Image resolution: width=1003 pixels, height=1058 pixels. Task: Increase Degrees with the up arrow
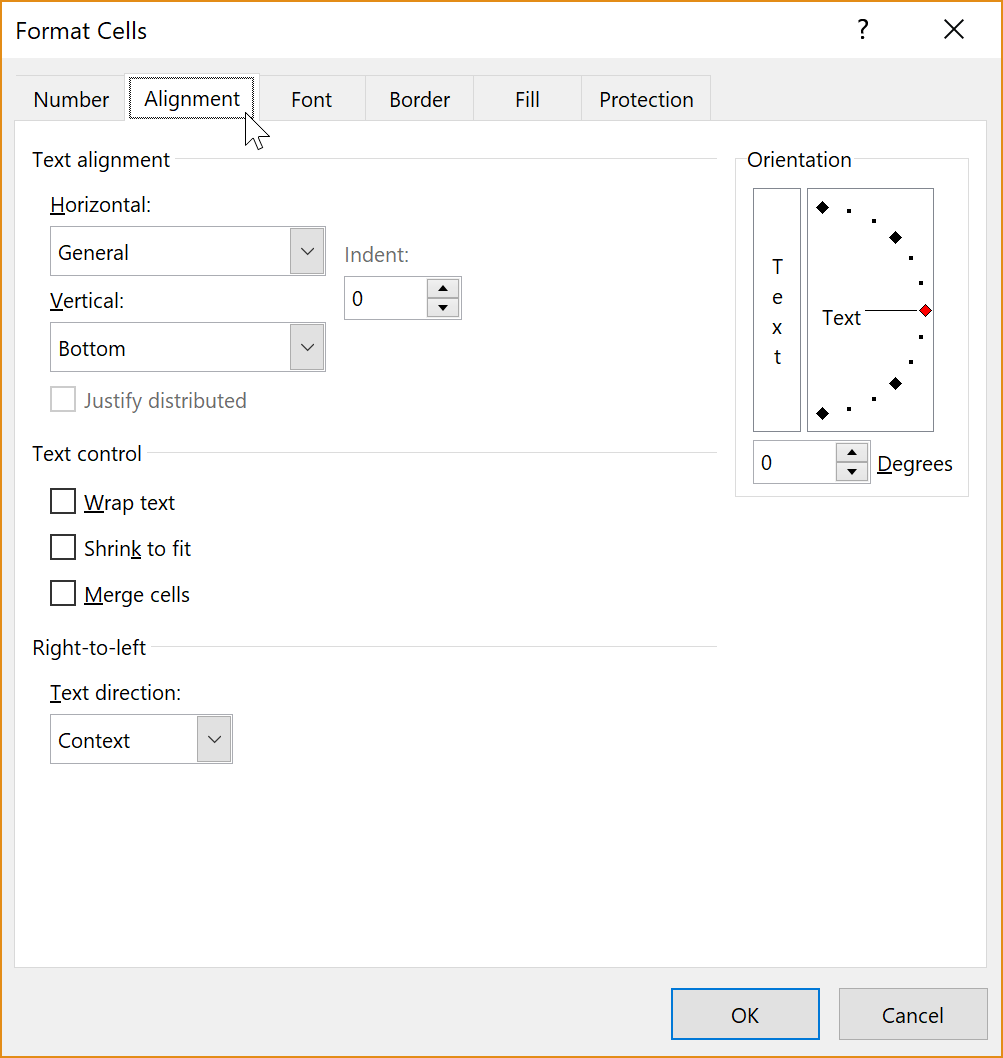tap(852, 453)
